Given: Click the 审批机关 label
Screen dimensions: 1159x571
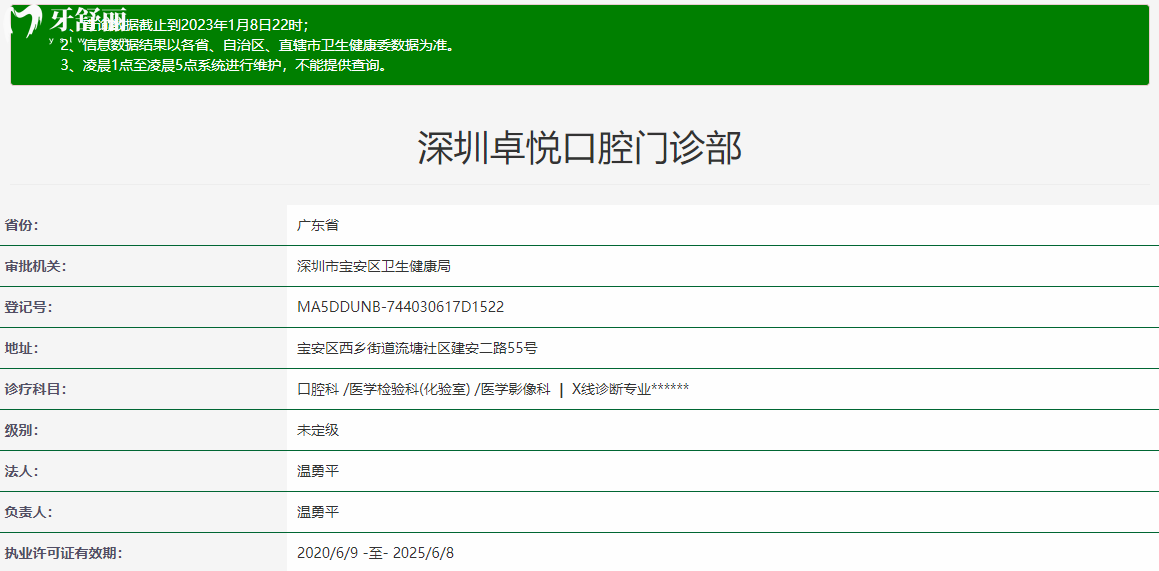Looking at the screenshot, I should pos(35,266).
